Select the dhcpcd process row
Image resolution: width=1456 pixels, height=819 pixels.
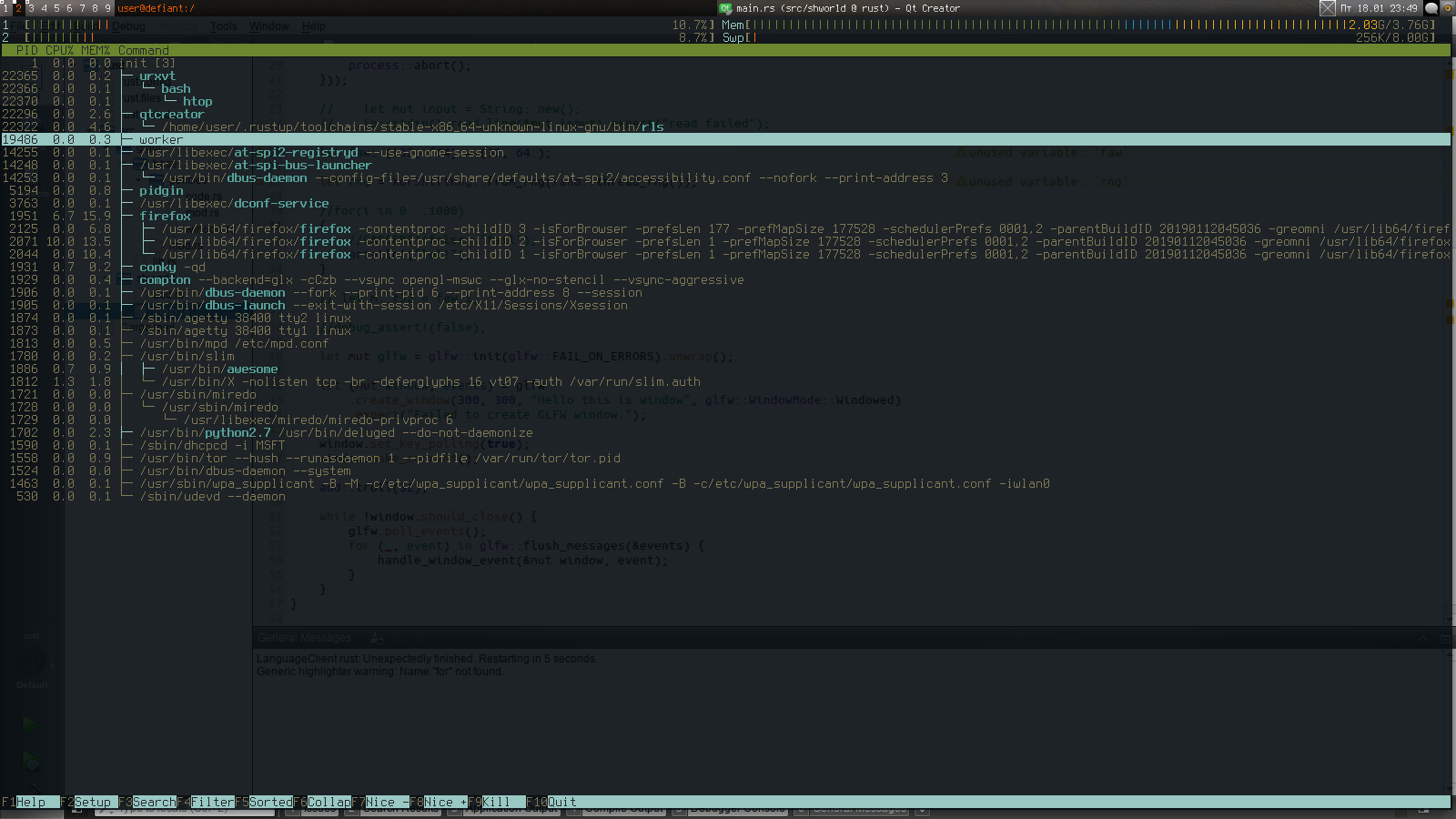[725, 445]
